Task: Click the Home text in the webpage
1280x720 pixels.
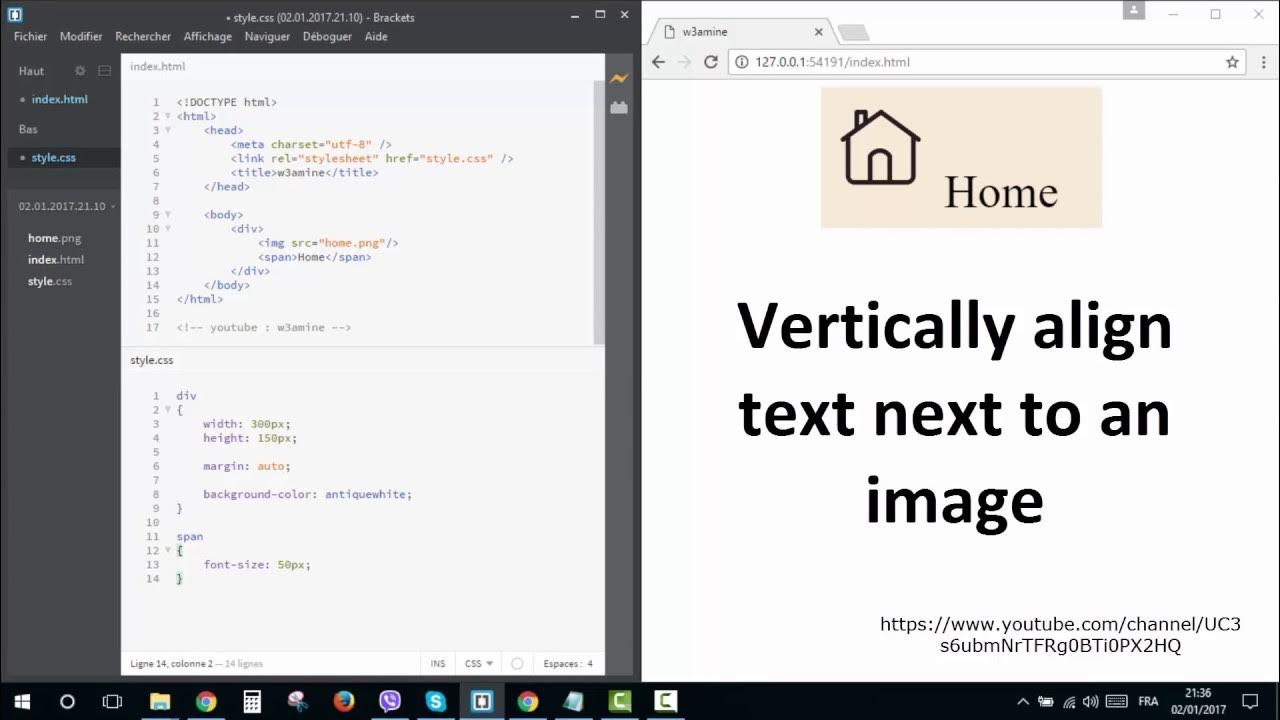Action: 1001,192
